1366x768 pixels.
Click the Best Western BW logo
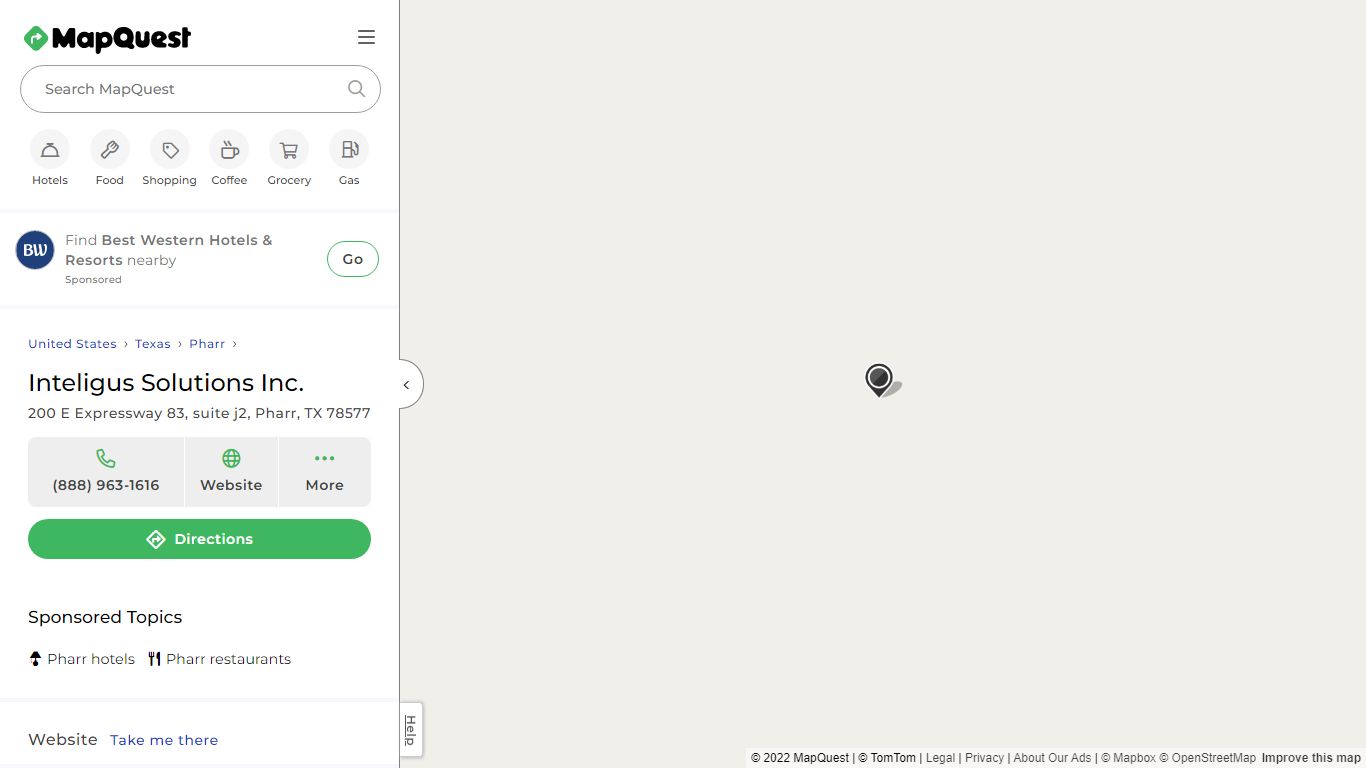point(35,250)
